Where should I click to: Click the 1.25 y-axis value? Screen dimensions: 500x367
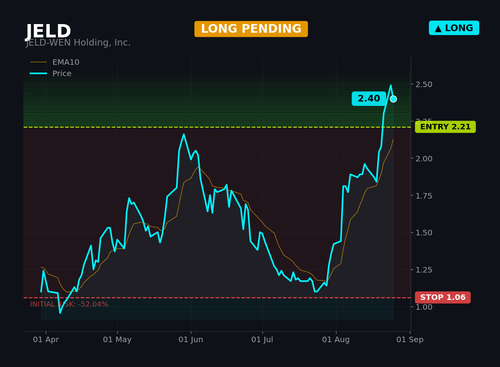[x=424, y=270]
